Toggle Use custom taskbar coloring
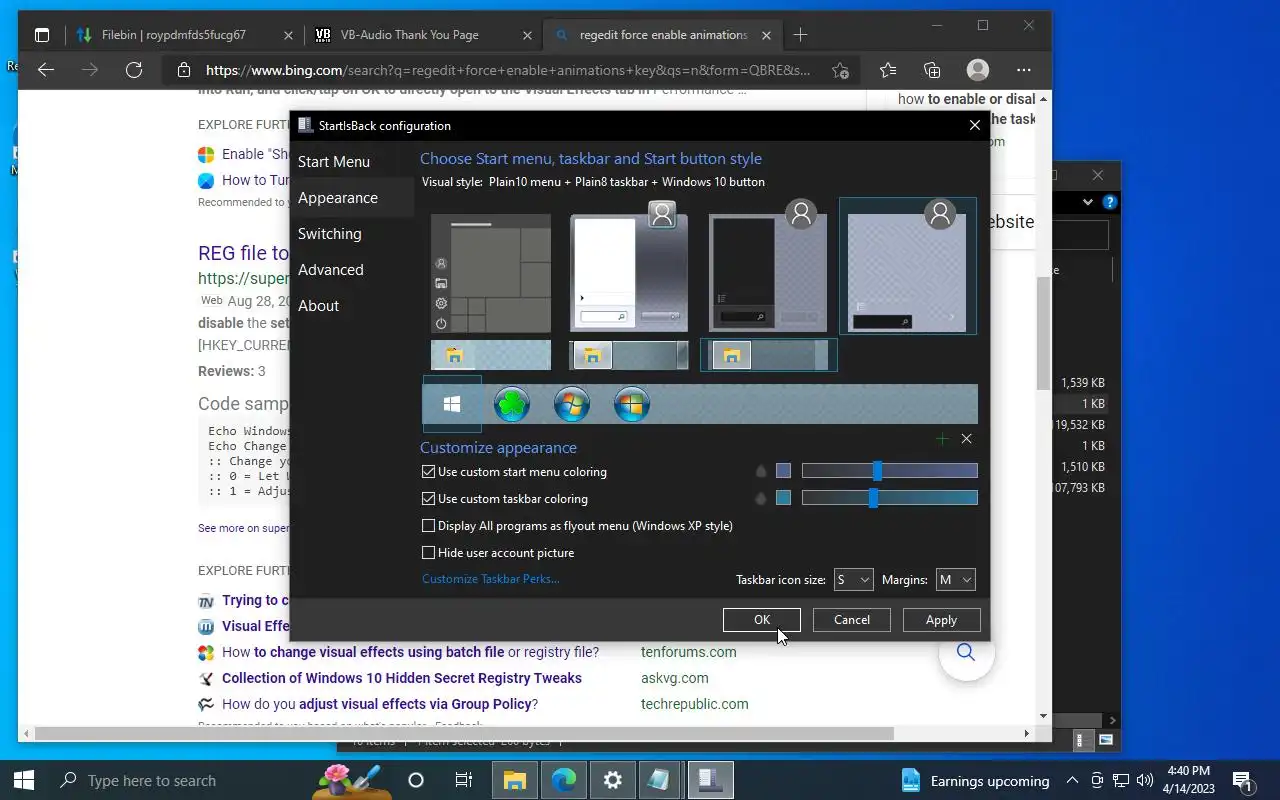Screen dimensions: 1280x800 [x=505, y=498]
